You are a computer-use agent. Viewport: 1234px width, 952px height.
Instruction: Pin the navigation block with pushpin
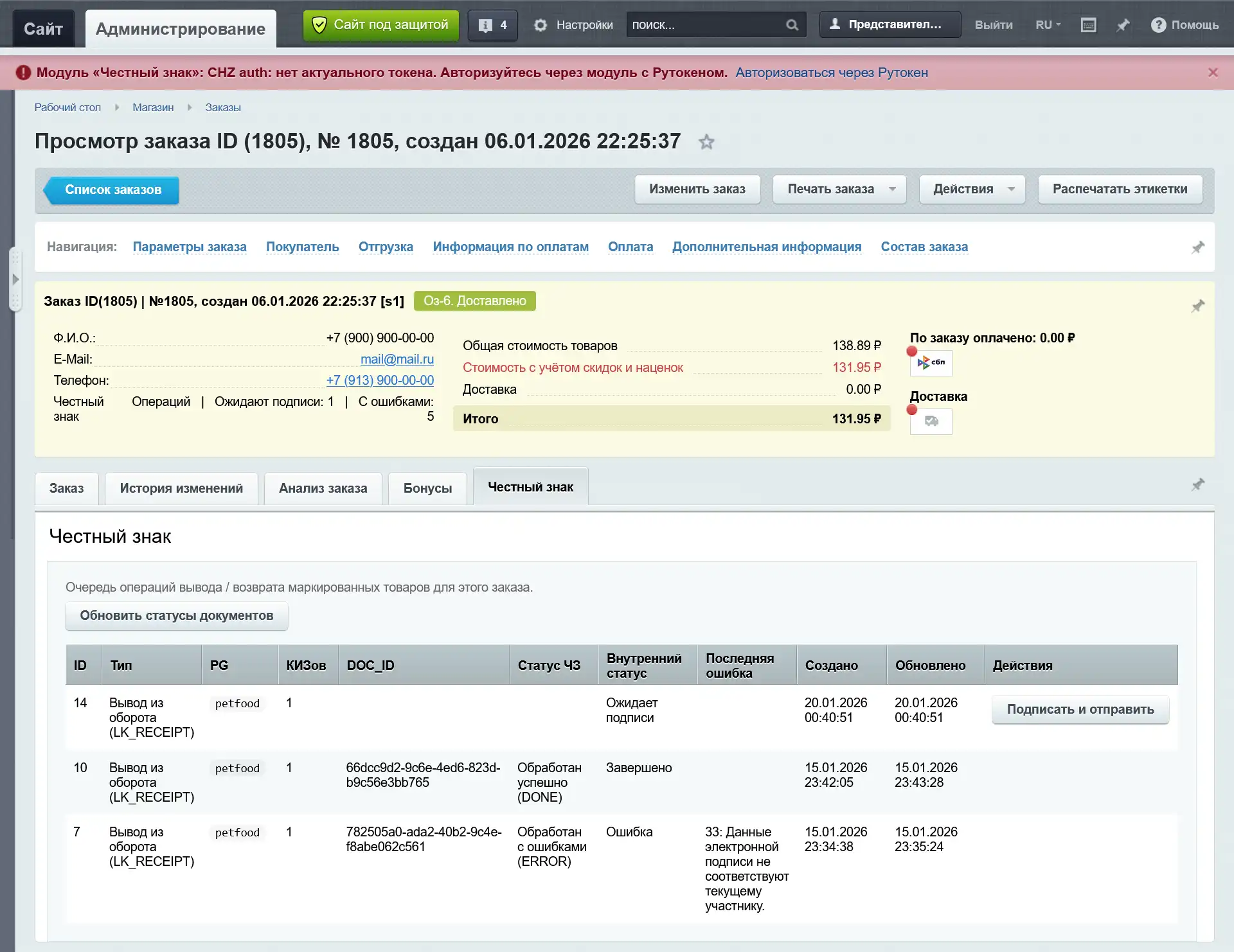1197,247
